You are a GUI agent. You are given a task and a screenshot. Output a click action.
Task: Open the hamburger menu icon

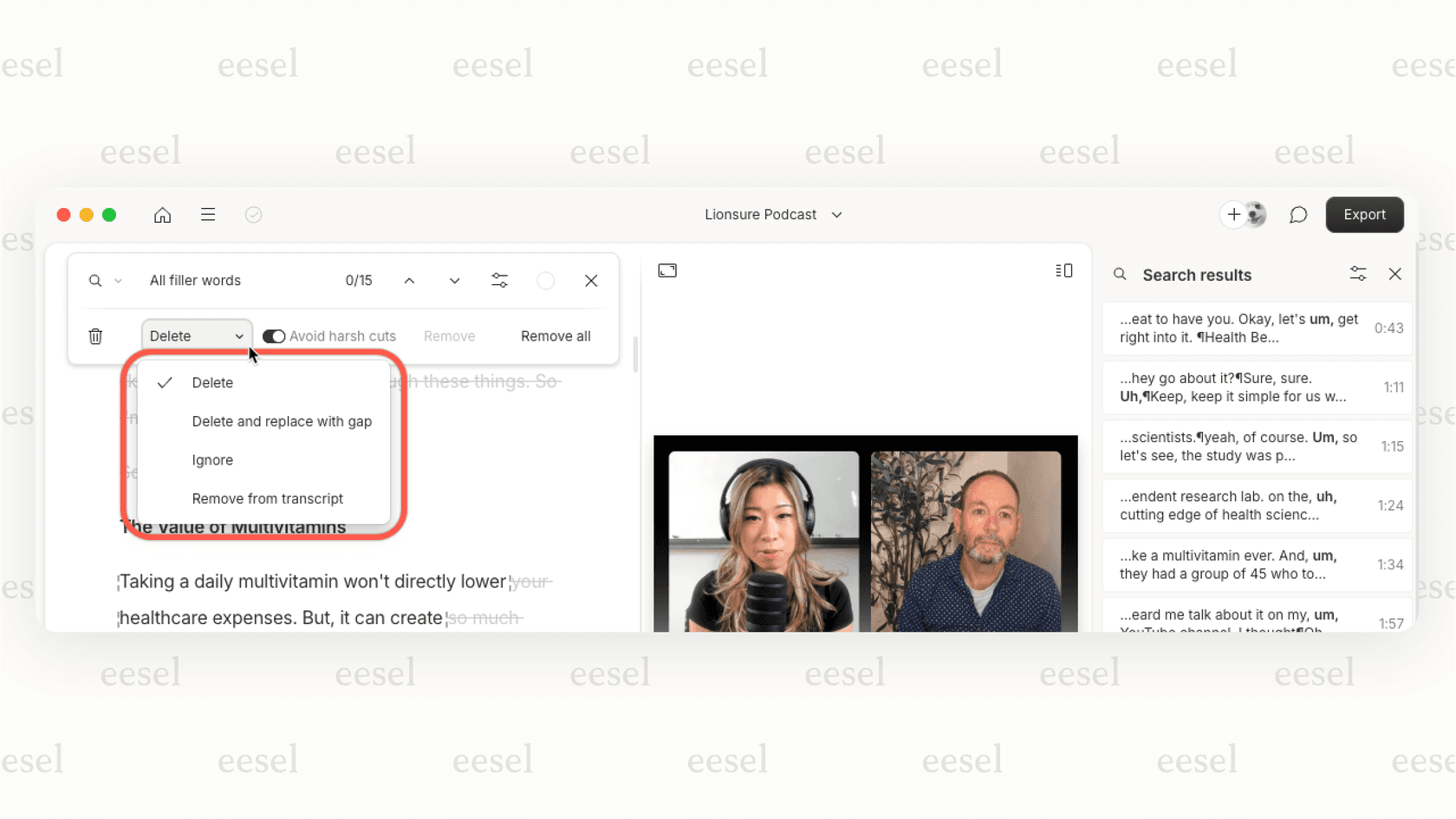(208, 214)
